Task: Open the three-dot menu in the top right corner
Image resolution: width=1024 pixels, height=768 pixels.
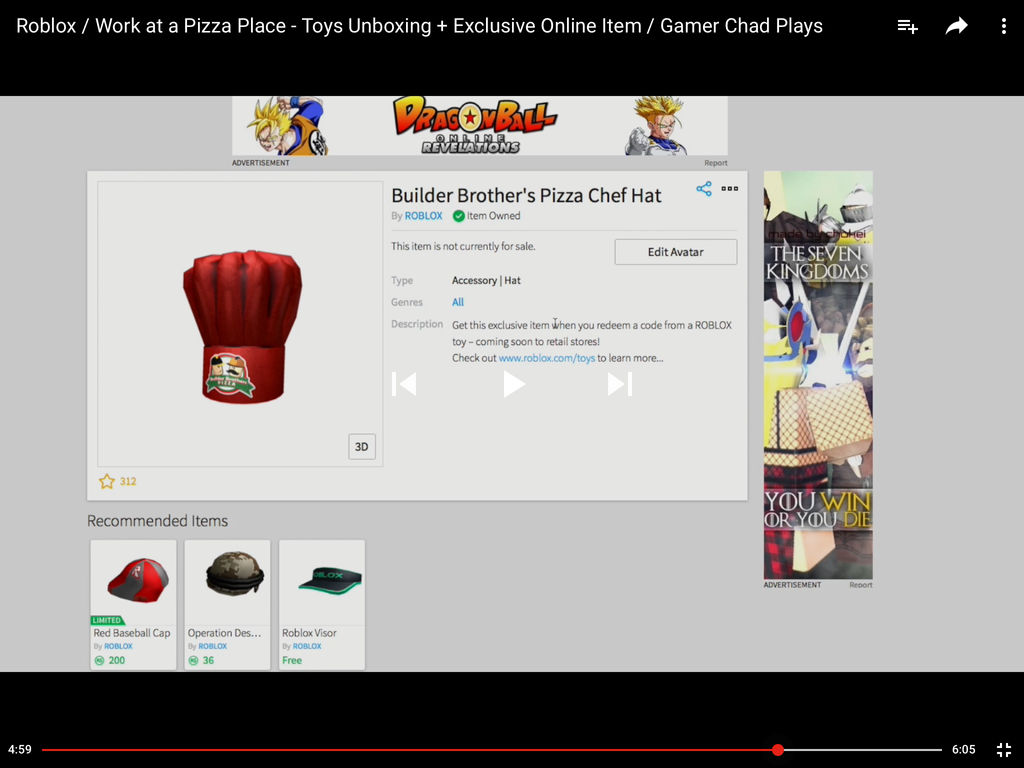Action: coord(1004,26)
